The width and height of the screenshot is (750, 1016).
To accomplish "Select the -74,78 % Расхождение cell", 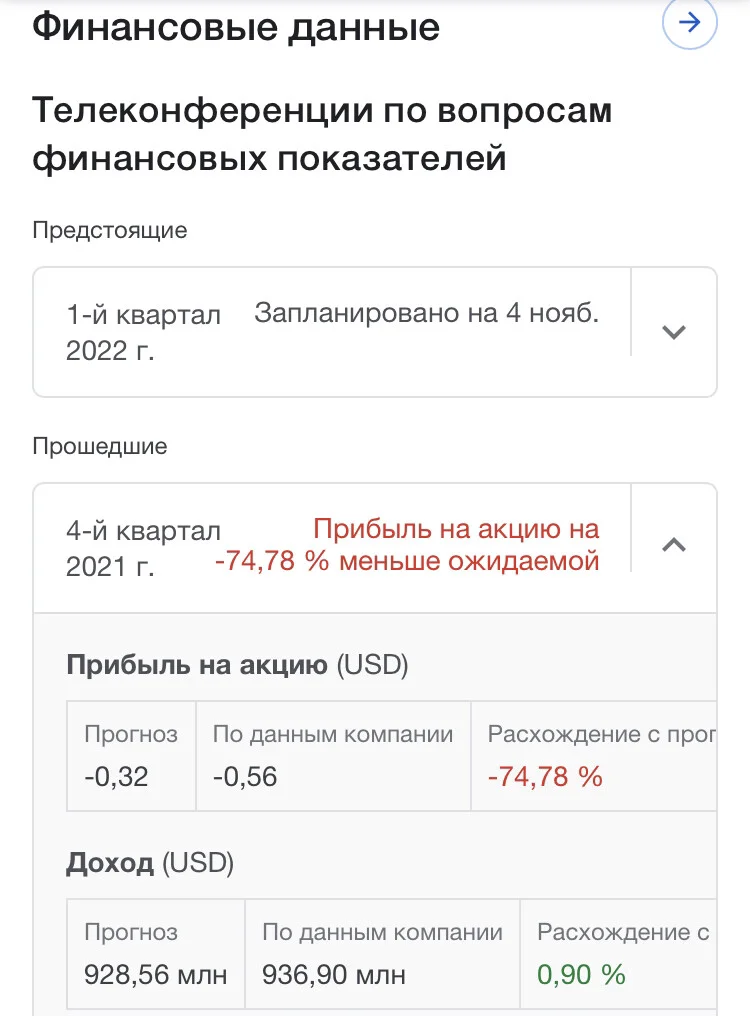I will point(594,756).
